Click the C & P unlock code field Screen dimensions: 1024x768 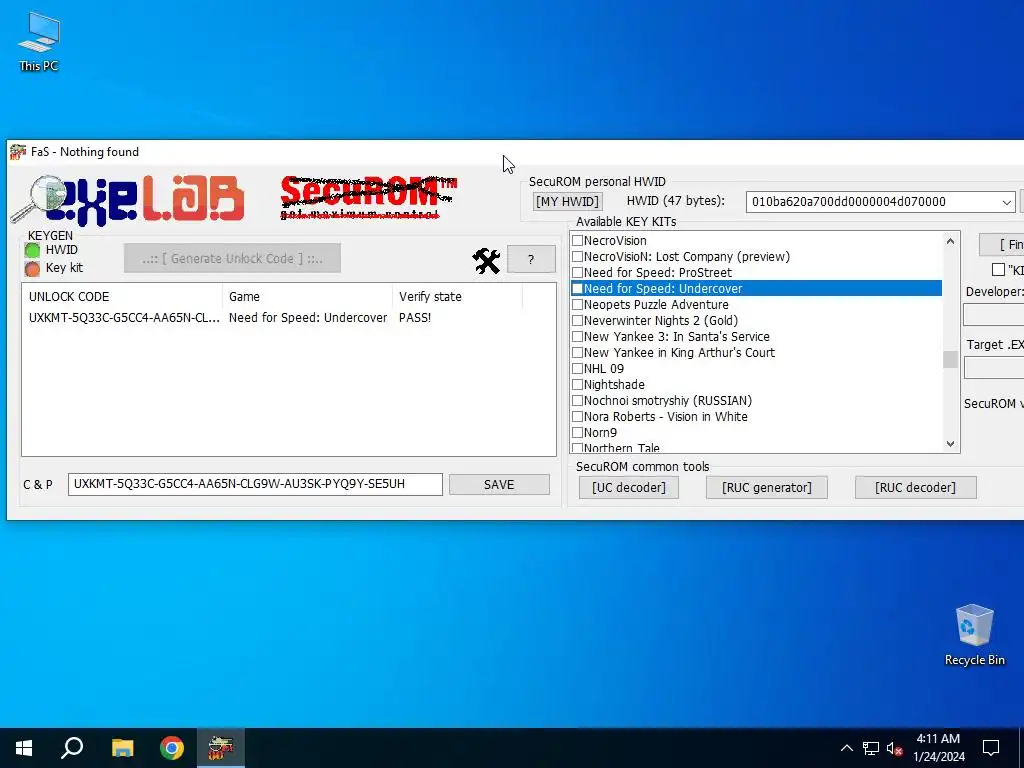pyautogui.click(x=255, y=485)
